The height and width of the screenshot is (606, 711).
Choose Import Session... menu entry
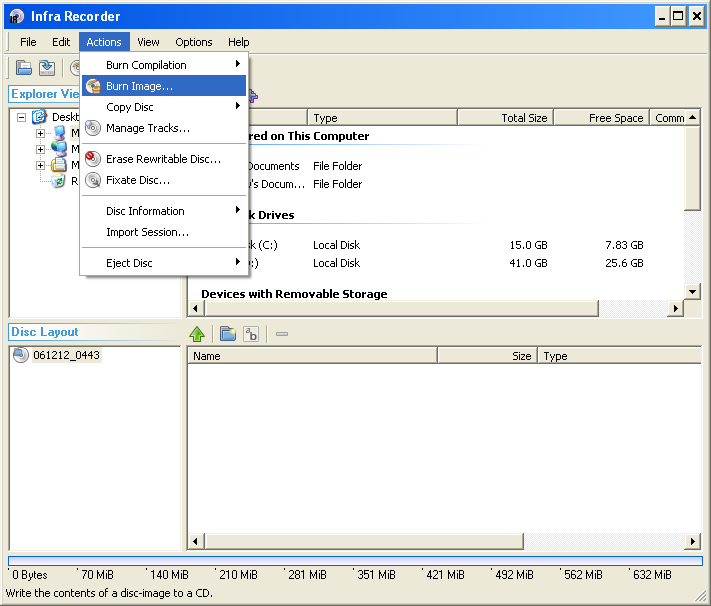[164, 232]
